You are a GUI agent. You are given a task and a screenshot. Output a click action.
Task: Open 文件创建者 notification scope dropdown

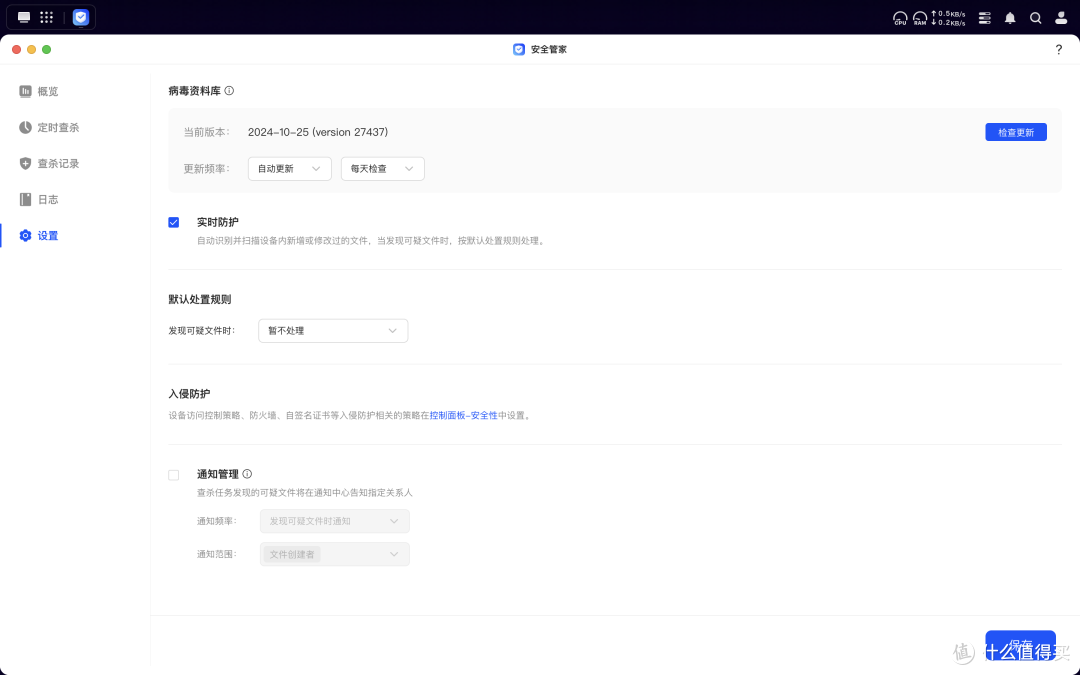pos(334,554)
